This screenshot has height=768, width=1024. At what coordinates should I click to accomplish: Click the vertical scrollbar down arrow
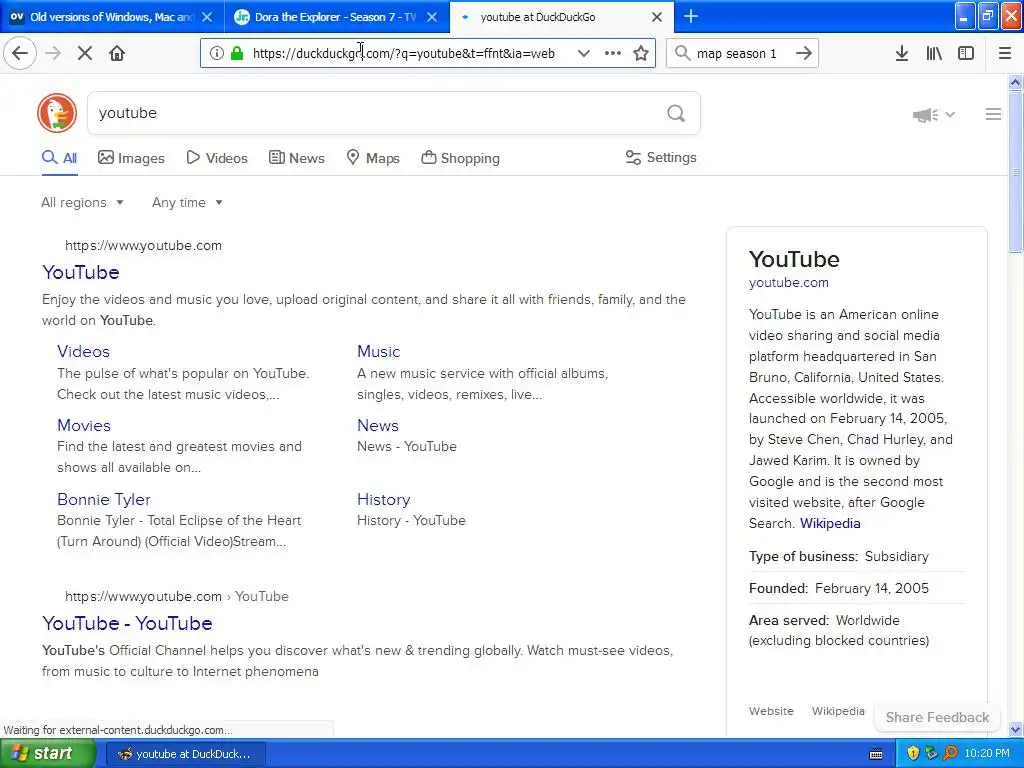point(1015,729)
